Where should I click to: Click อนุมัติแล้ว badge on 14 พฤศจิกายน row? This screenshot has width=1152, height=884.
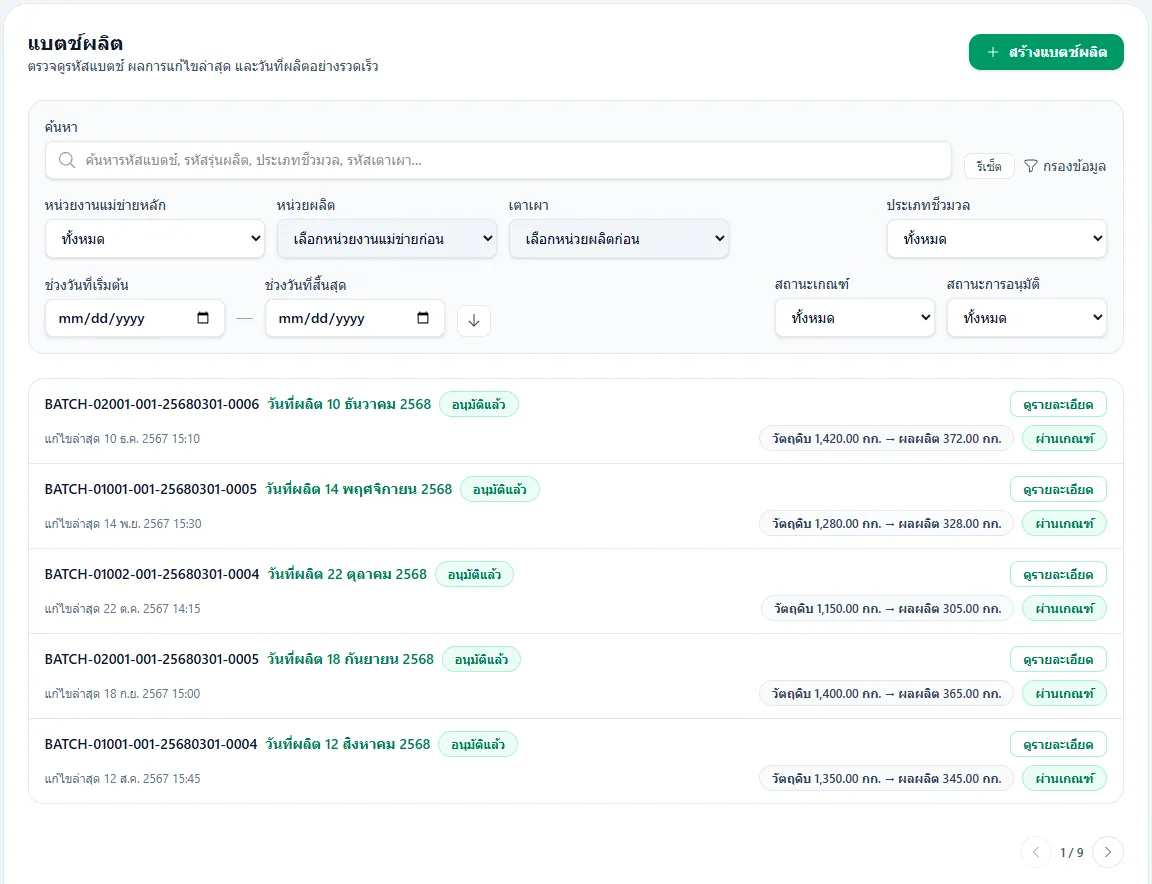[x=500, y=489]
